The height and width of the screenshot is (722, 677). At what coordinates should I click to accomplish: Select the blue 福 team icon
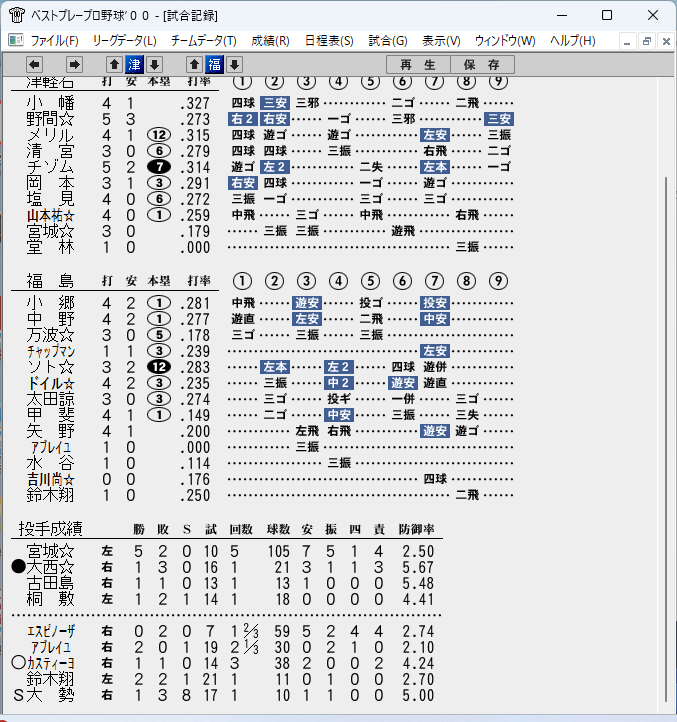[x=215, y=64]
